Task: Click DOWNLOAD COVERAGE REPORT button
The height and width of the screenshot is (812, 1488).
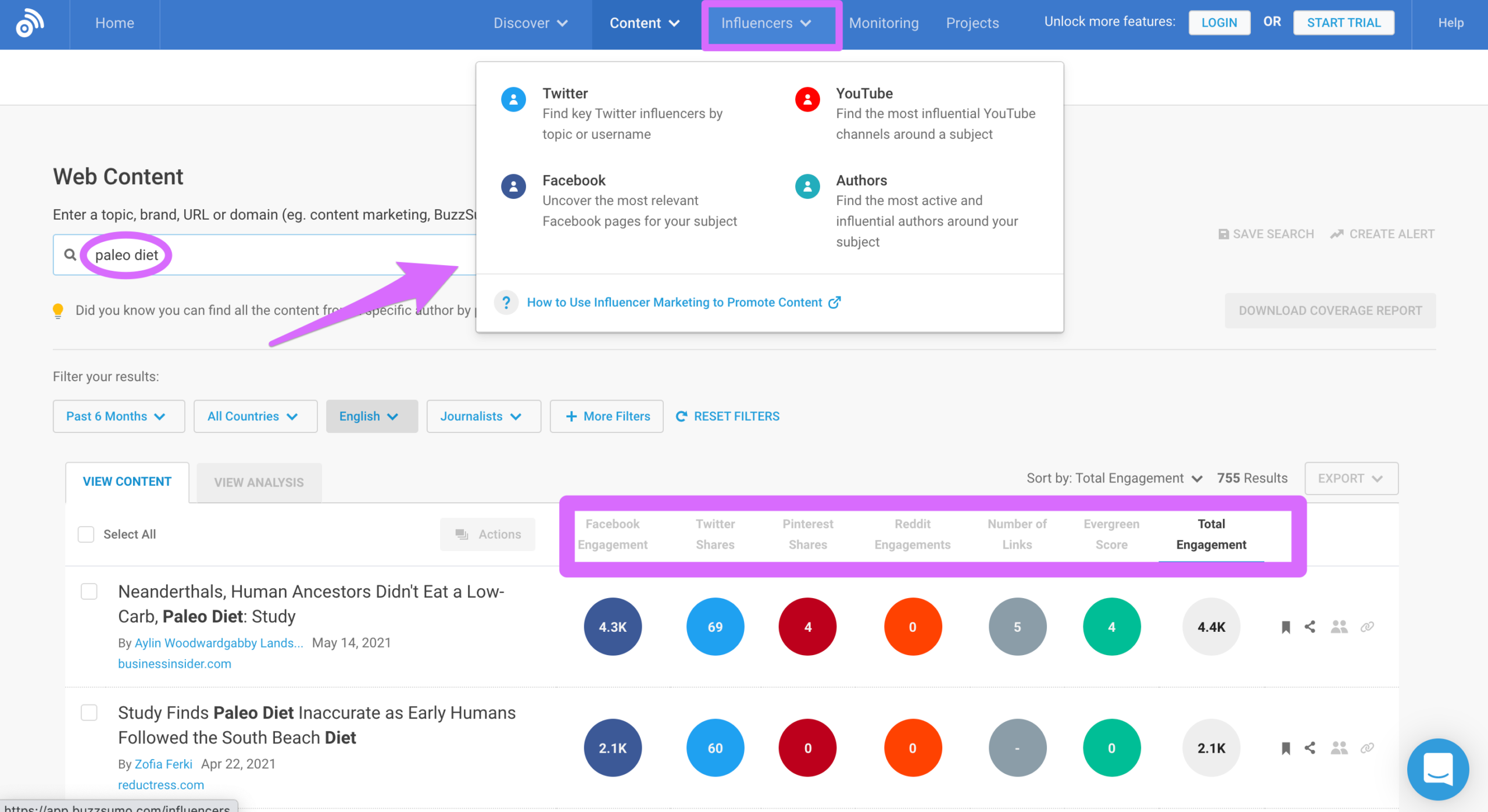Action: [x=1330, y=310]
